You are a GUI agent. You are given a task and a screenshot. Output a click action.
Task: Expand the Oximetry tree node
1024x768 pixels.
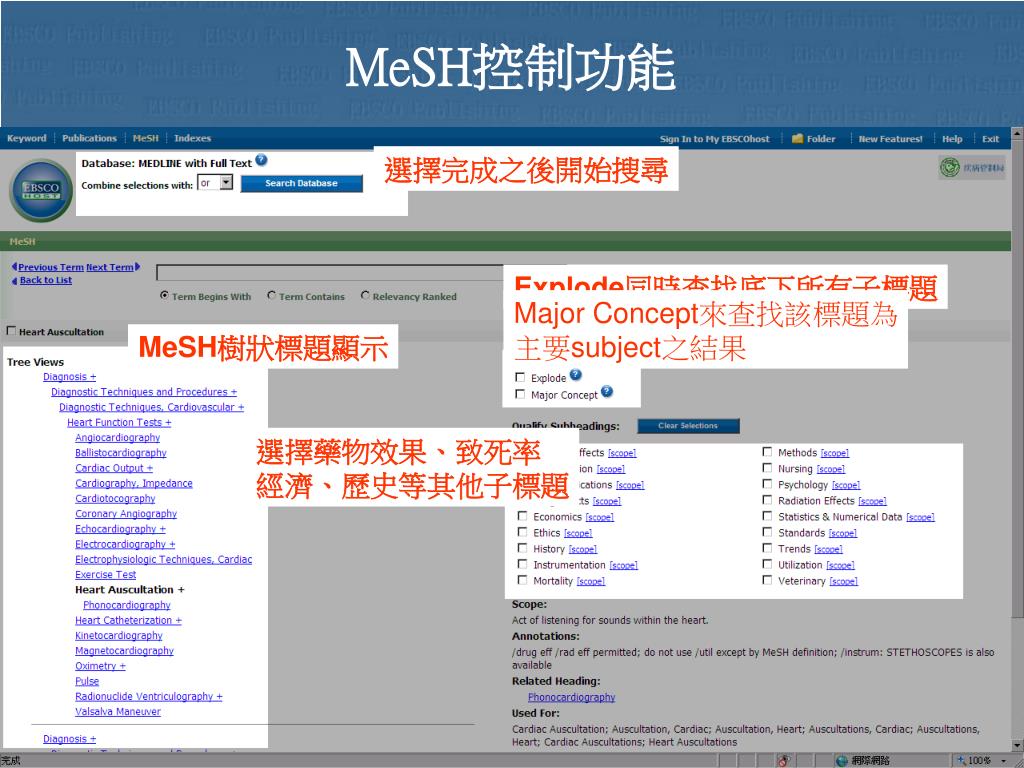[100, 666]
